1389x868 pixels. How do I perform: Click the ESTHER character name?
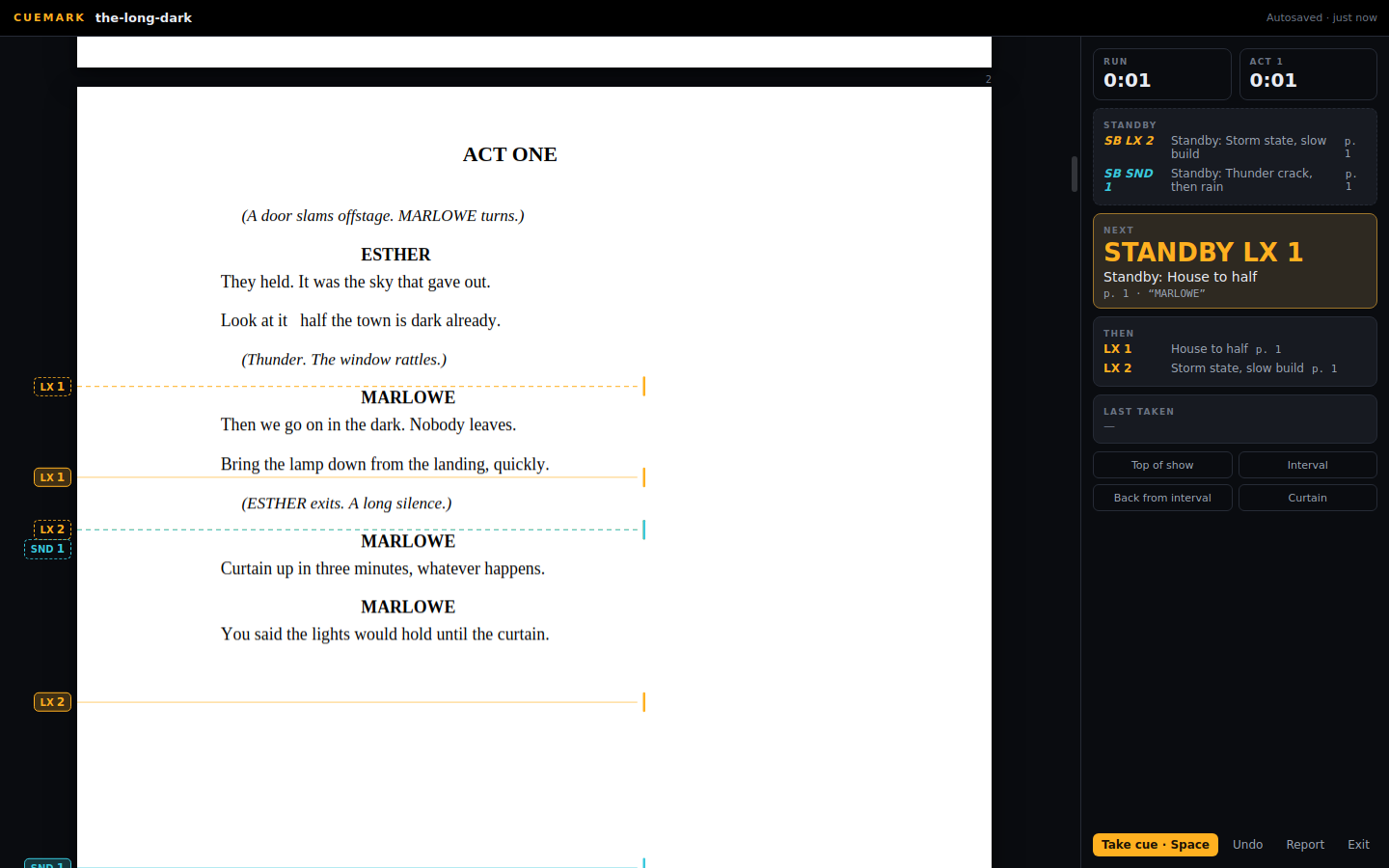click(395, 255)
